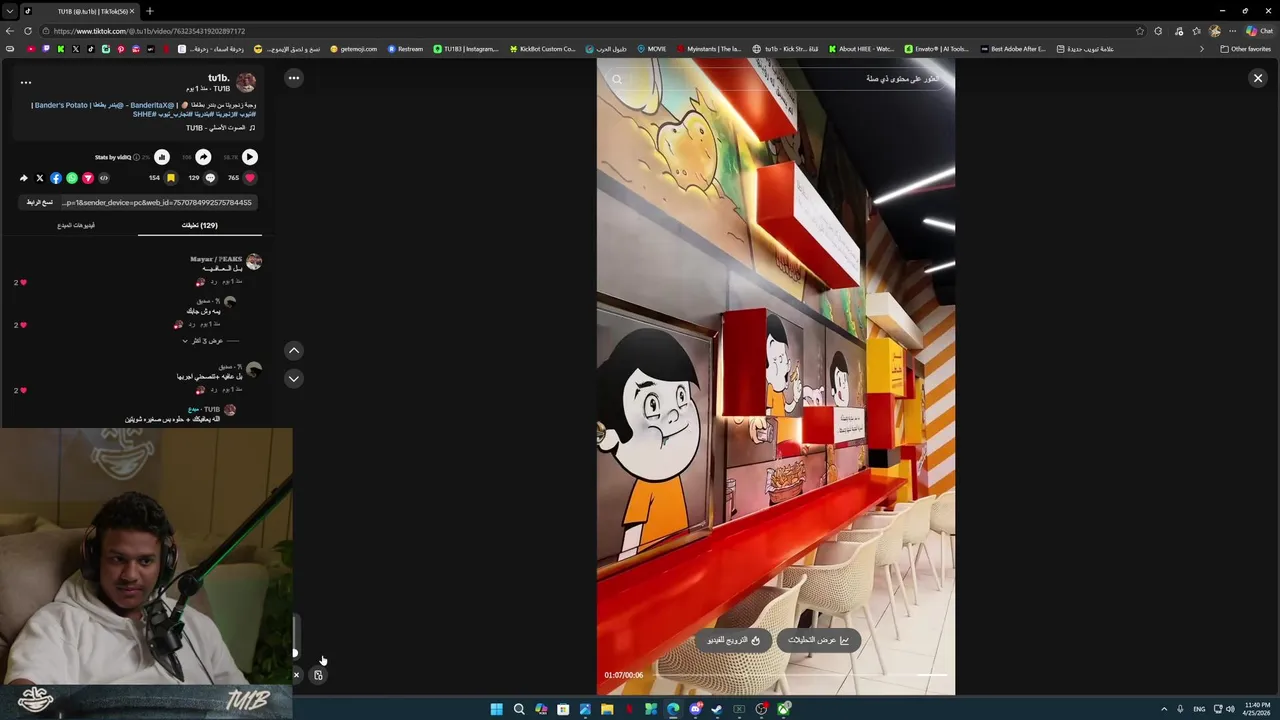Switch to comments (129) tab
The image size is (1280, 720).
point(200,225)
